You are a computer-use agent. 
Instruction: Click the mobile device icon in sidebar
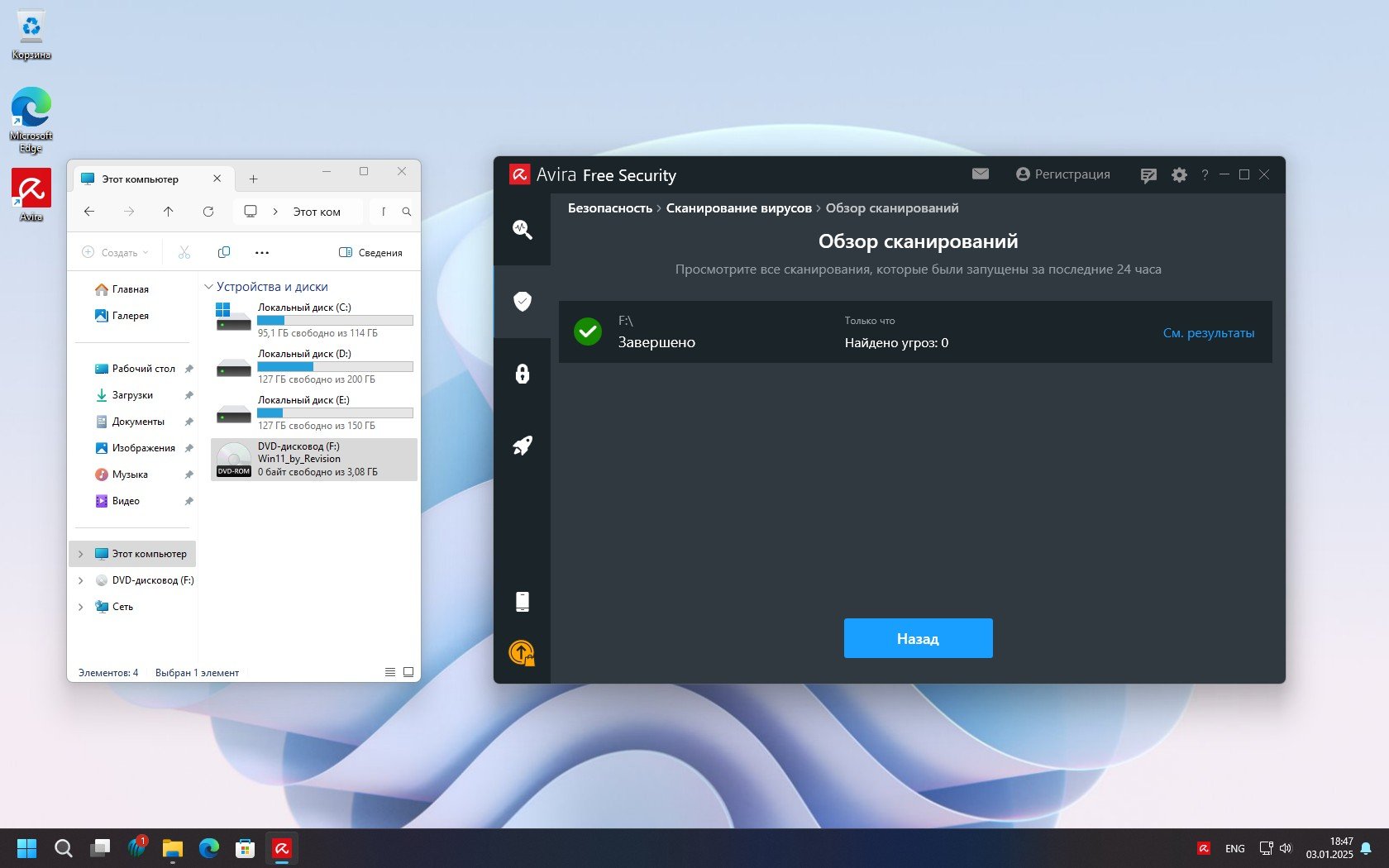522,601
